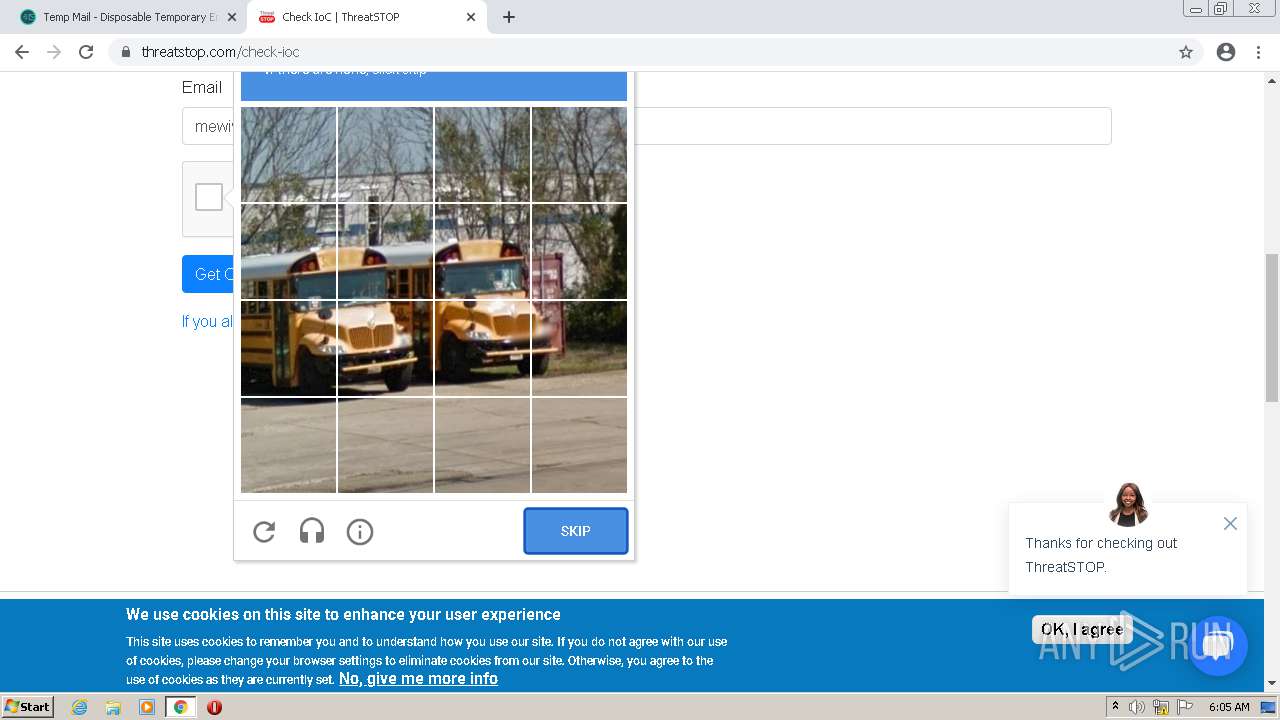Follow the 'If you al...' link
Image resolution: width=1280 pixels, height=720 pixels.
point(207,321)
